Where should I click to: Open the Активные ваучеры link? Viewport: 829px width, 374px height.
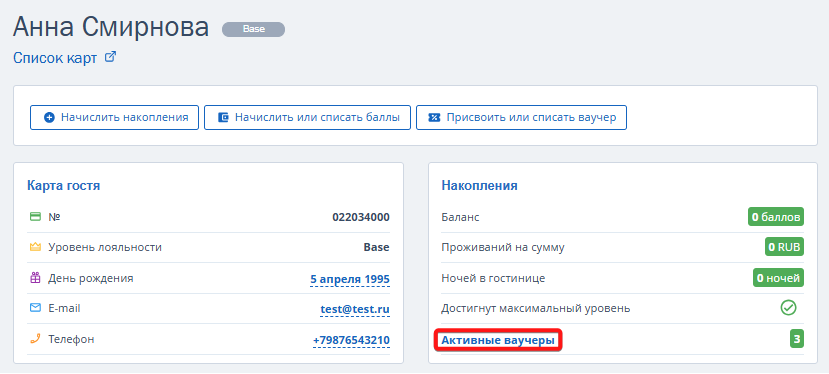498,340
